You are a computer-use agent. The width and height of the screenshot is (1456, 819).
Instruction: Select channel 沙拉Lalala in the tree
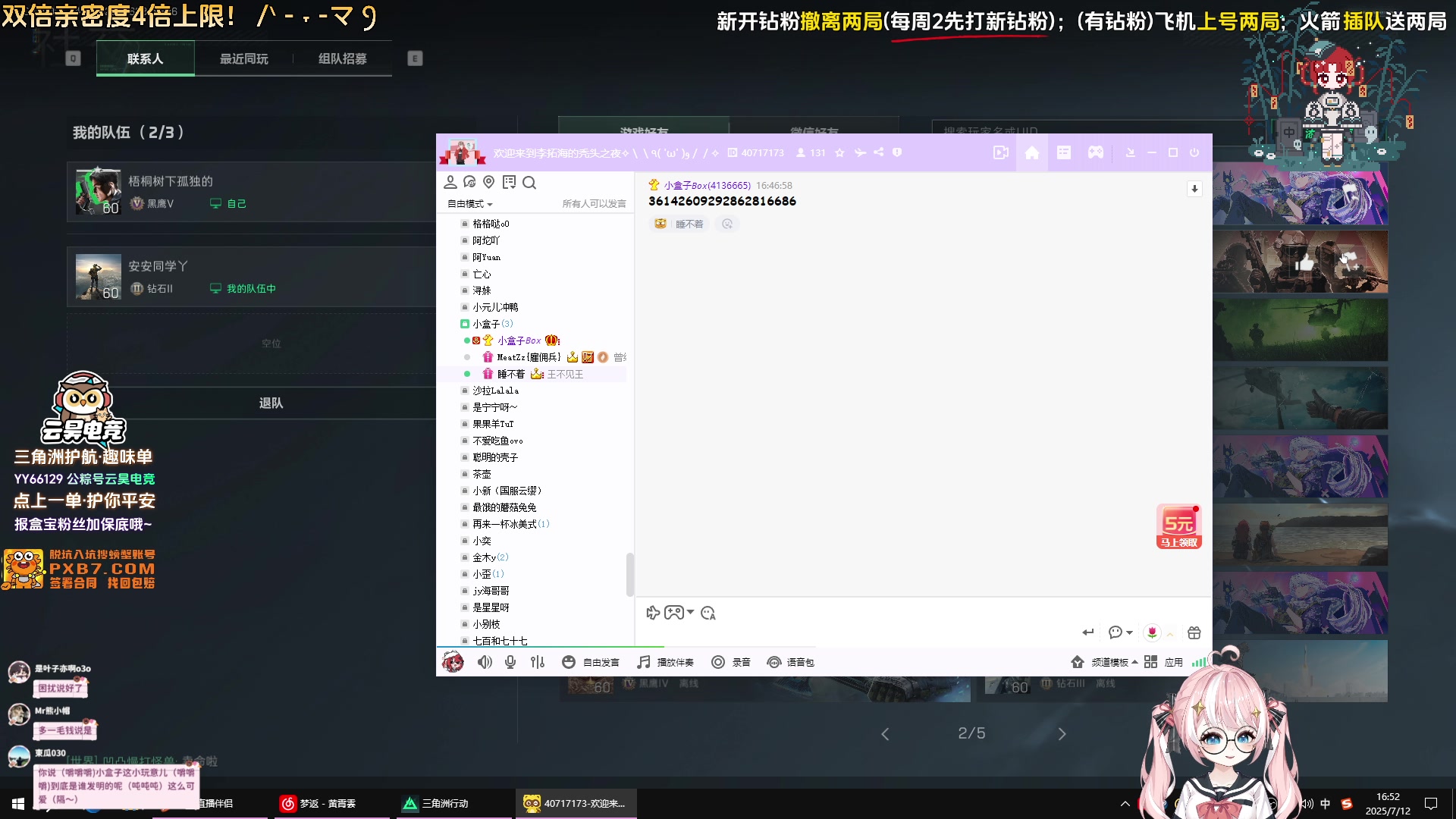(x=495, y=391)
